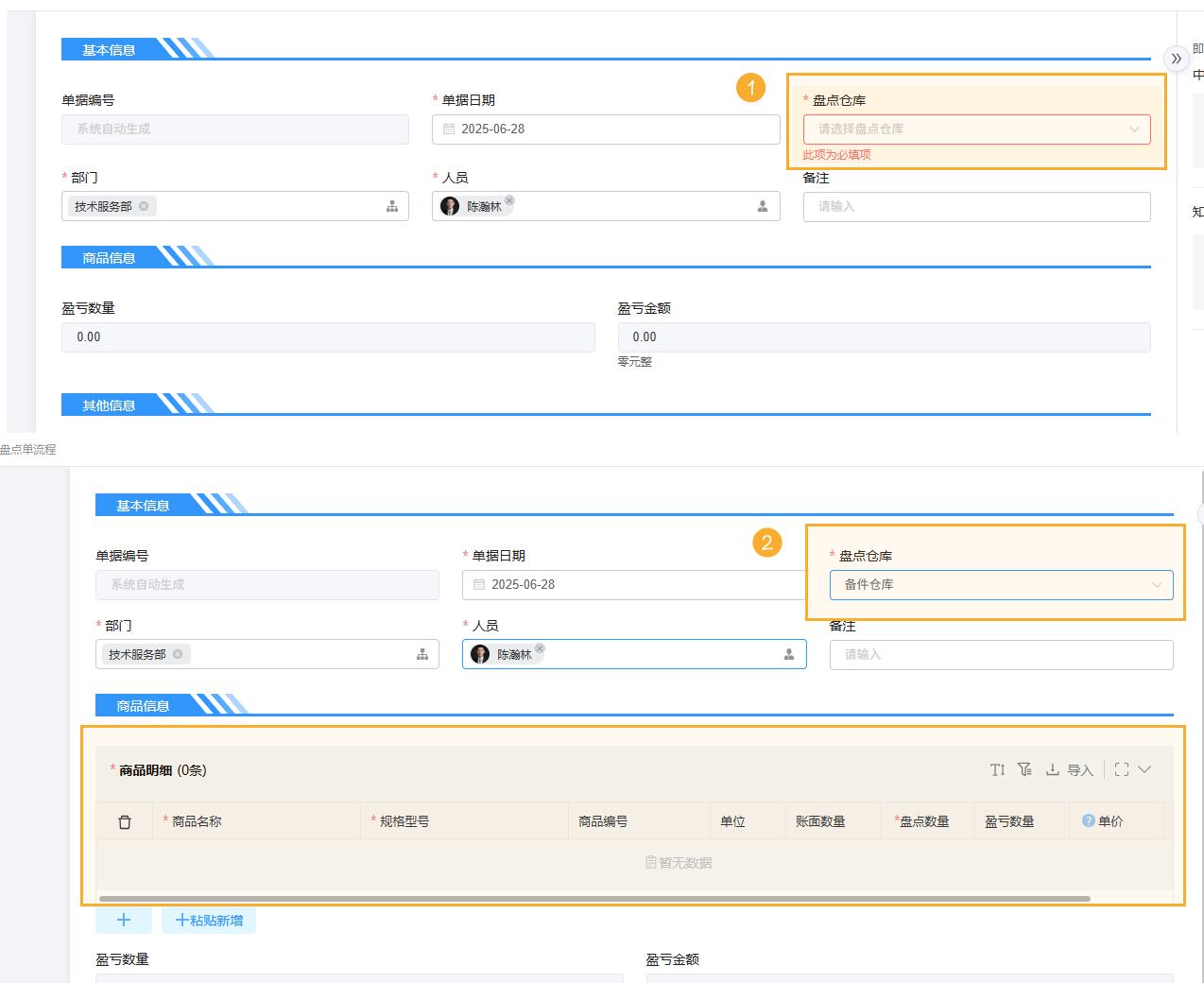The width and height of the screenshot is (1204, 983).
Task: Click the 单据日期 date field in upper form
Action: coord(605,129)
